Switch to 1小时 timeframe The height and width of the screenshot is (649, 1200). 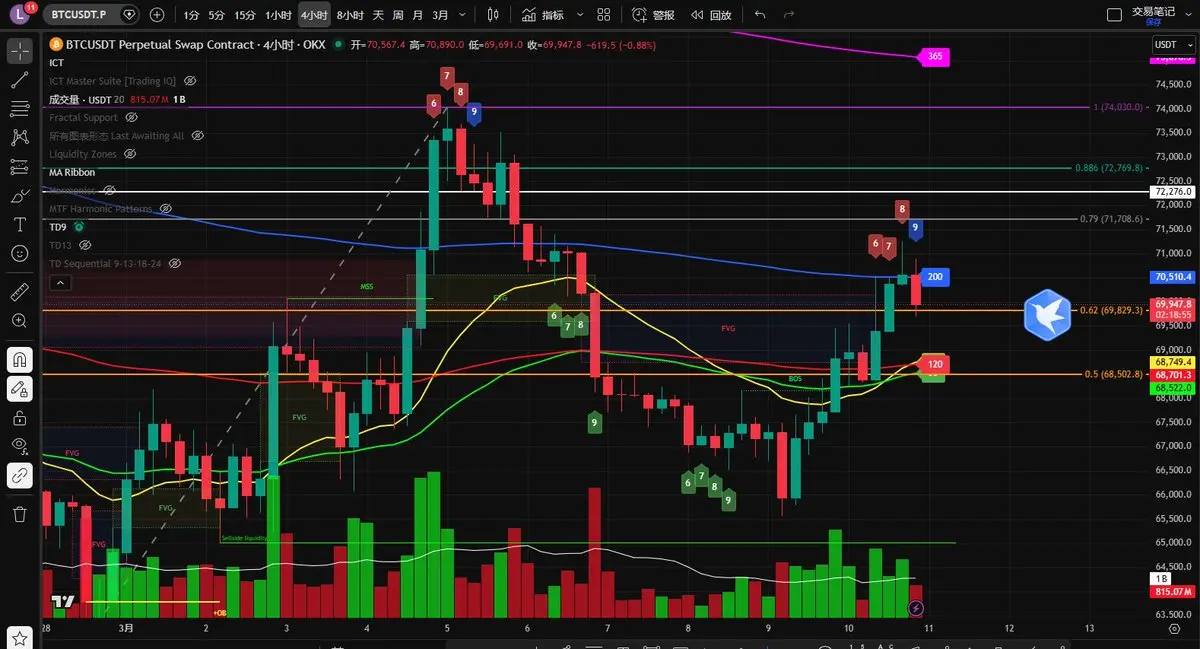(x=278, y=15)
